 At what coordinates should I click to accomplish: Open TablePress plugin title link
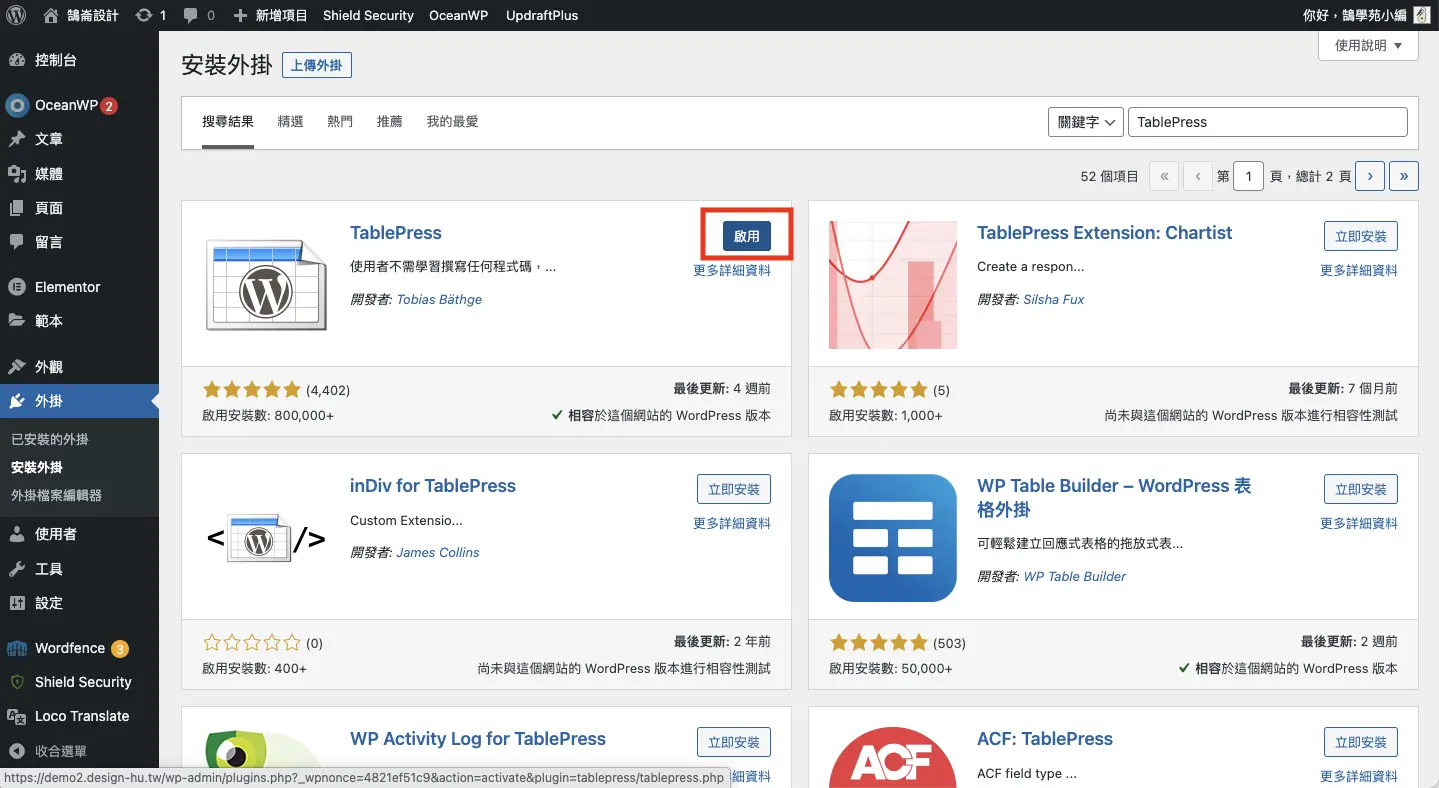pyautogui.click(x=396, y=233)
